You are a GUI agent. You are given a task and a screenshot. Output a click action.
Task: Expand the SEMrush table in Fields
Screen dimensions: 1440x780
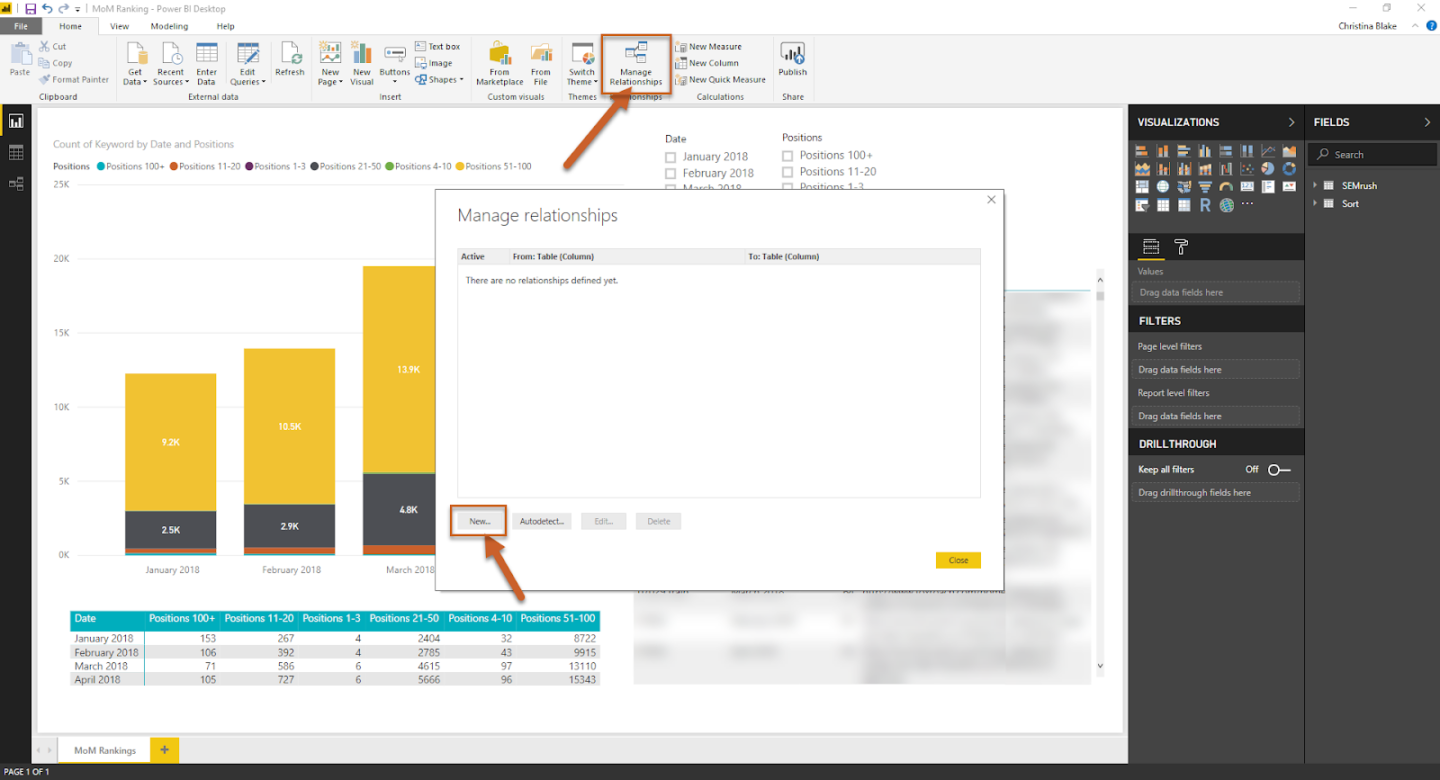1316,186
